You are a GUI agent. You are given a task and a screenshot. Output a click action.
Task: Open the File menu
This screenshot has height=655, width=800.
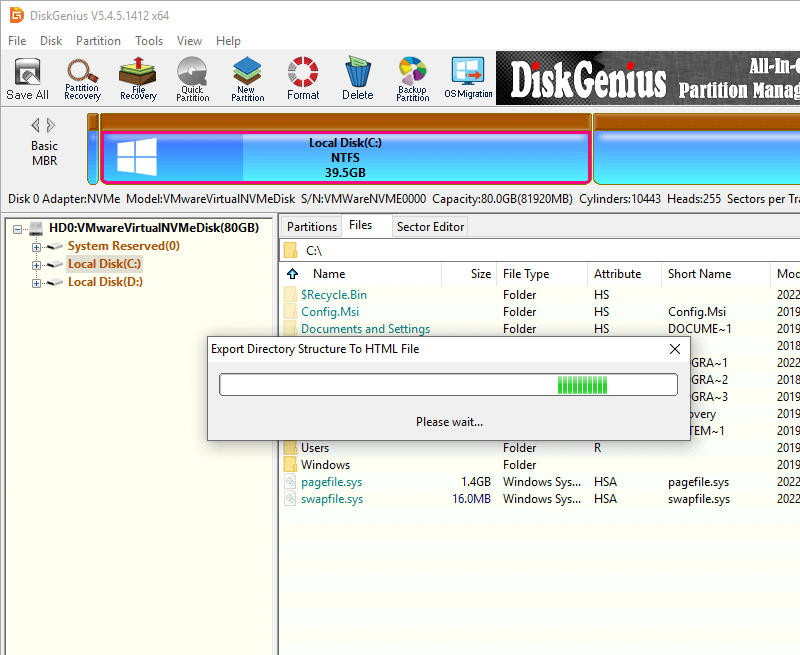point(17,41)
